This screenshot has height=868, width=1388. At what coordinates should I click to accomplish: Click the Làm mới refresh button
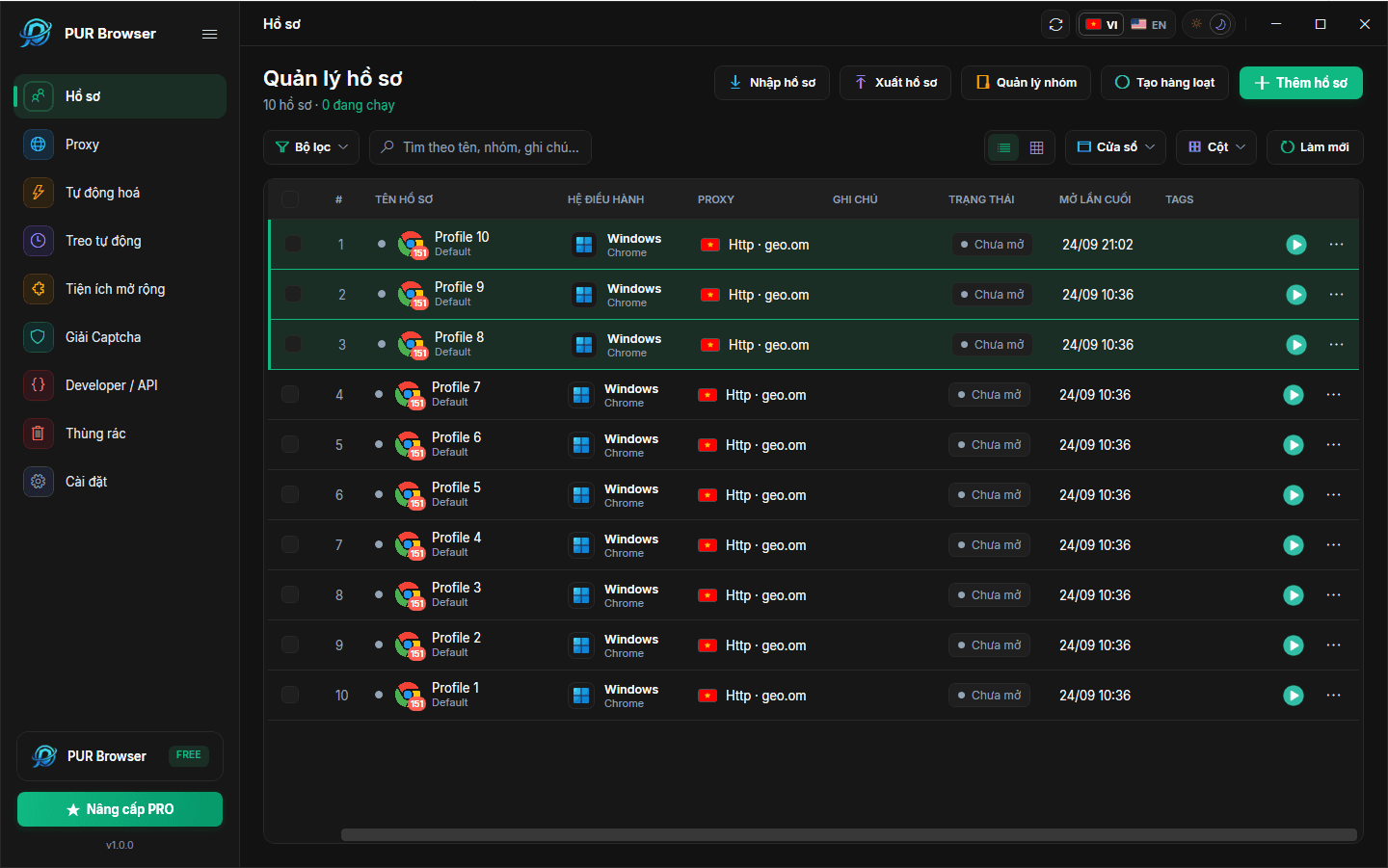click(1315, 147)
